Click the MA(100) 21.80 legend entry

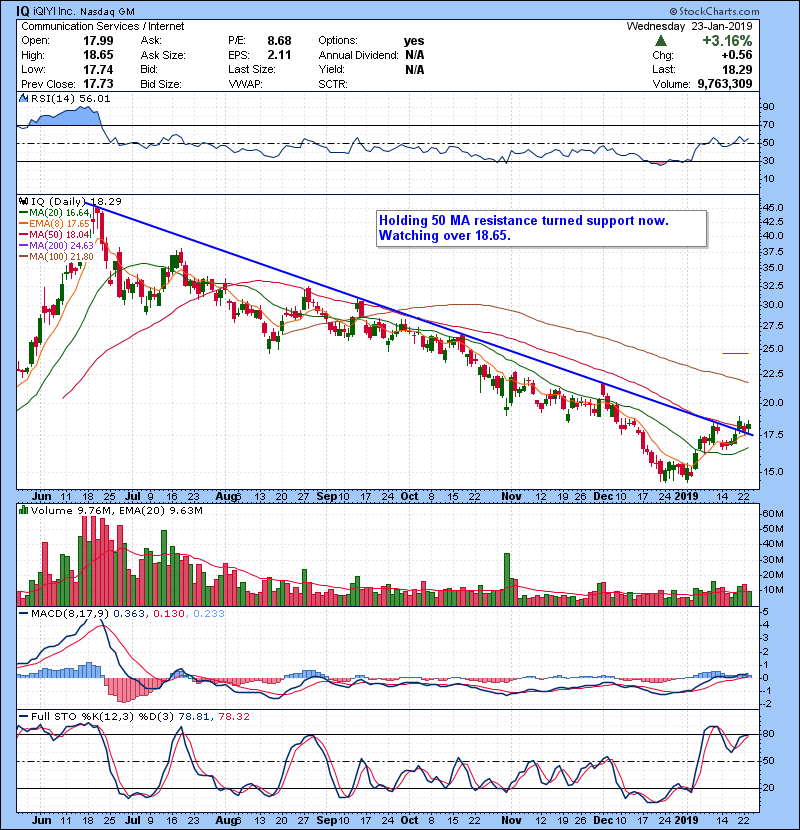(57, 257)
